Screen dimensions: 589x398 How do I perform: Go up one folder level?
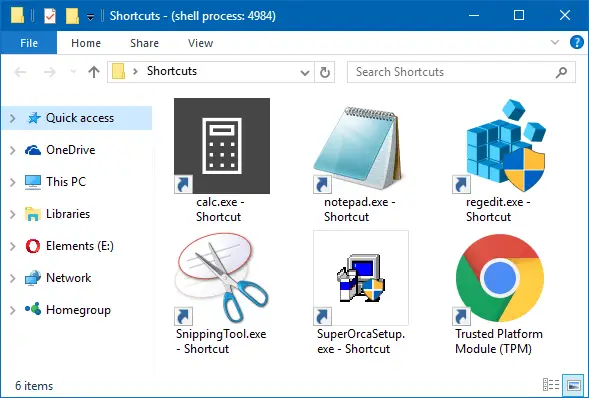tap(94, 72)
